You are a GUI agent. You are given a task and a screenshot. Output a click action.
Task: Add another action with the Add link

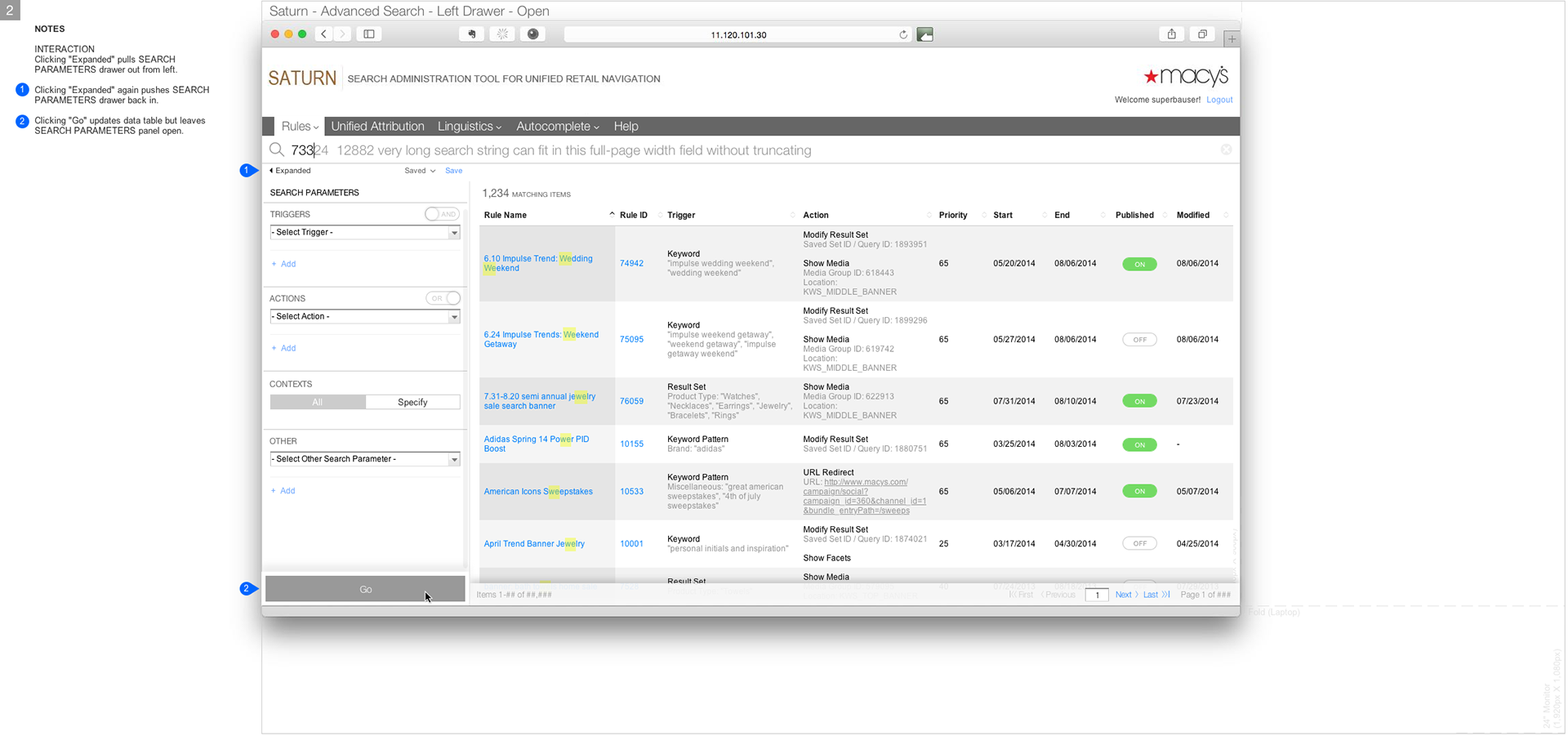tap(283, 348)
